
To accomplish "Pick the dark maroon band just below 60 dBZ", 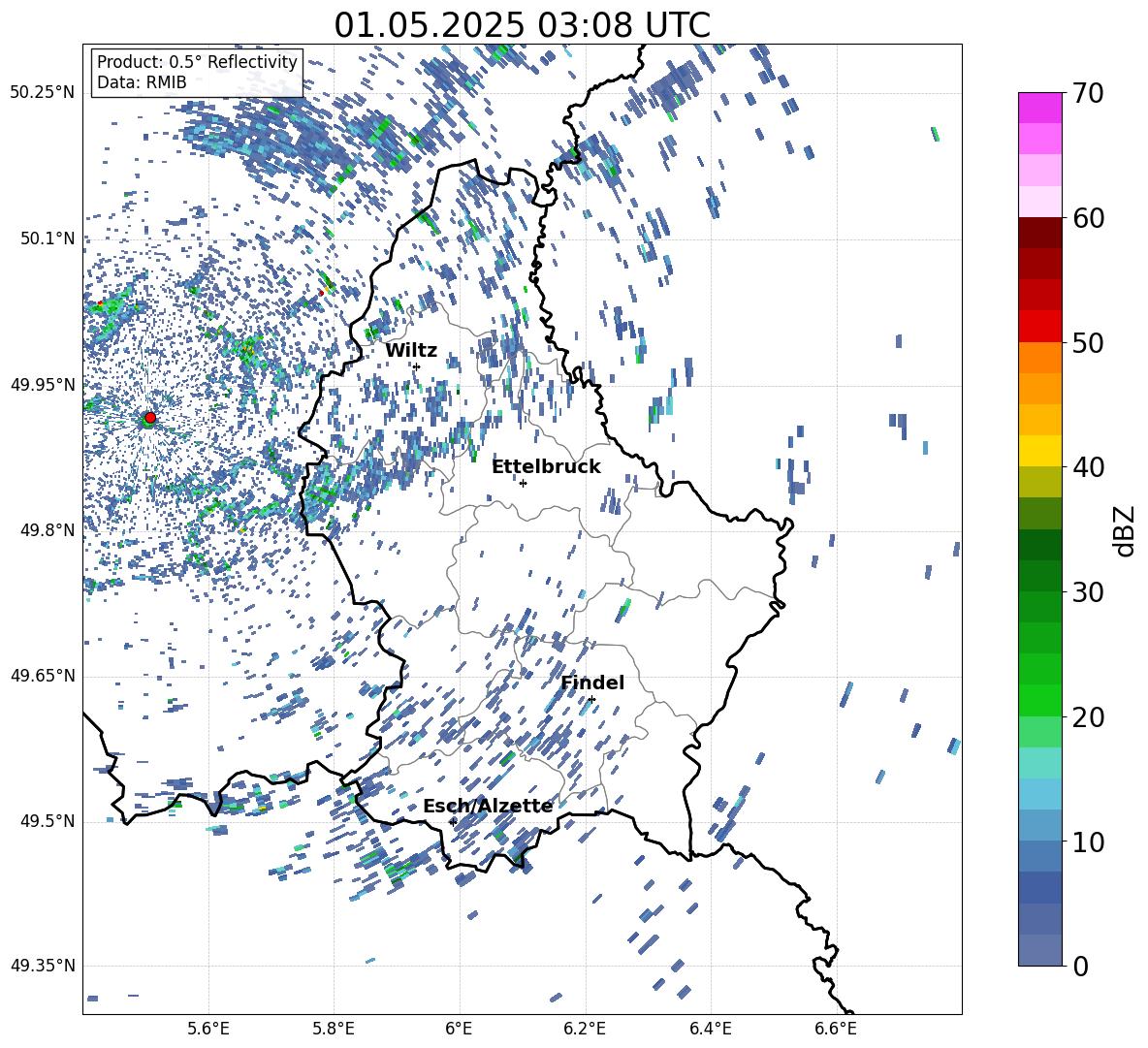I will click(x=1040, y=233).
